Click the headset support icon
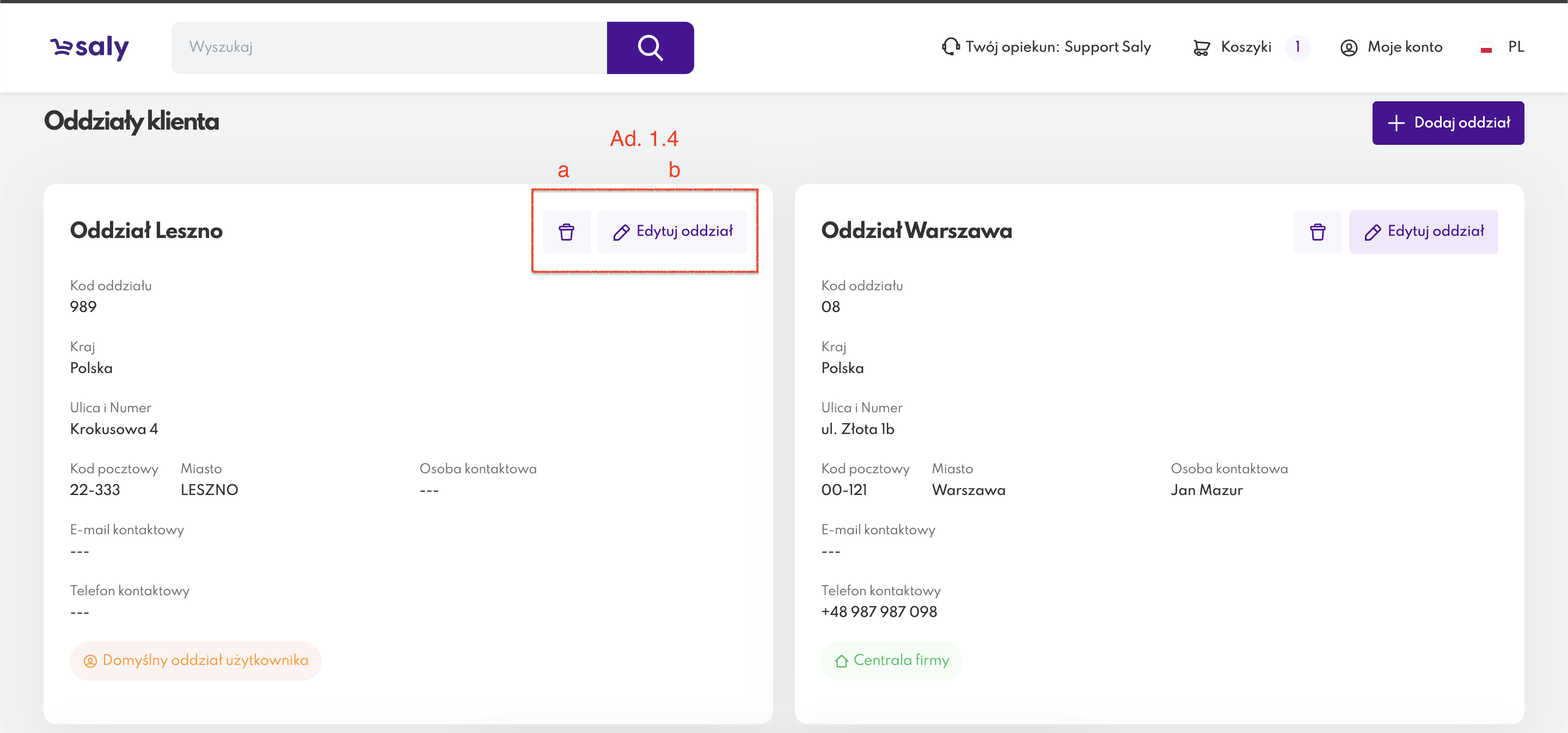This screenshot has width=1568, height=733. [x=950, y=47]
